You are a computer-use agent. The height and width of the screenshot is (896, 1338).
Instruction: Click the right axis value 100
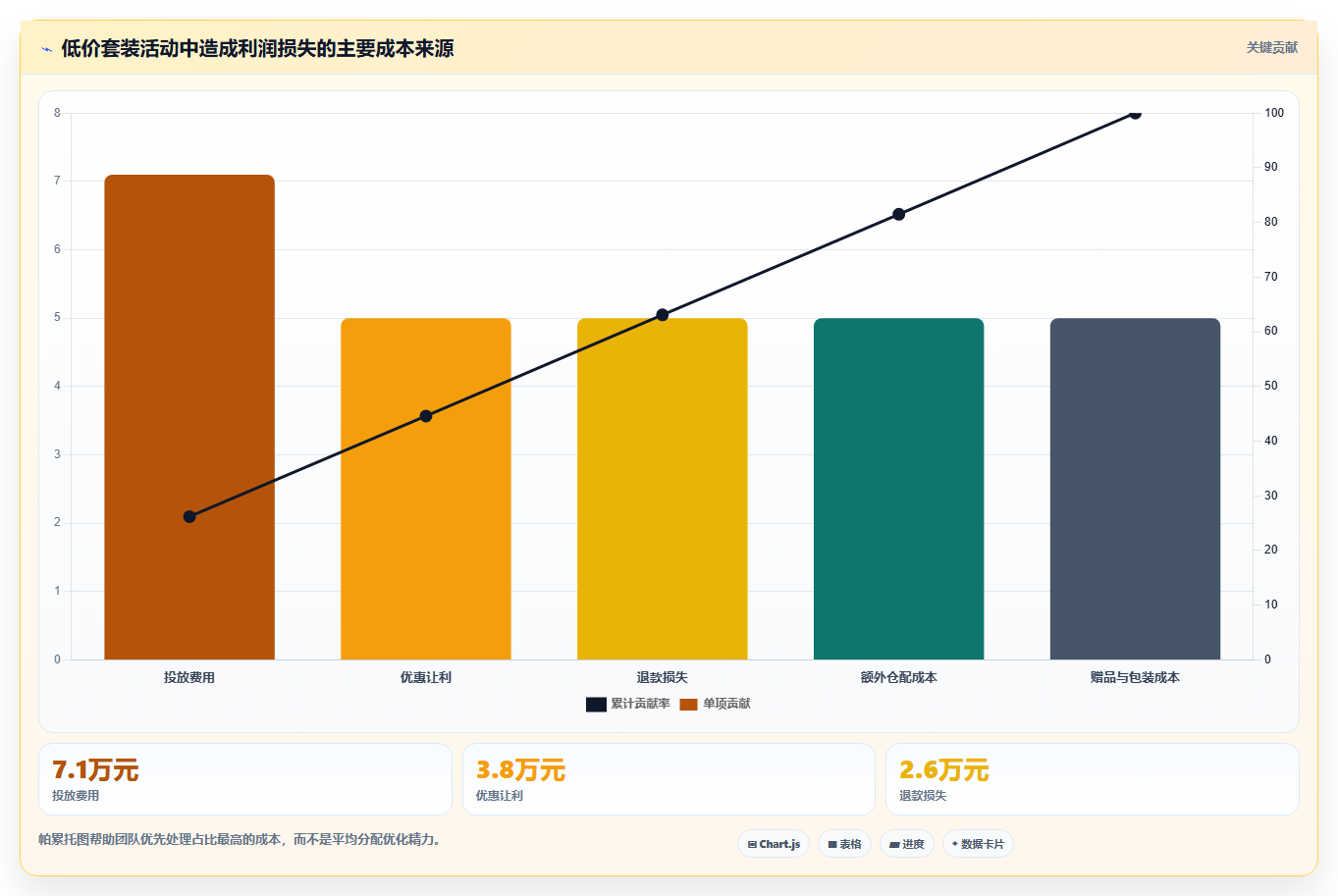coord(1274,113)
